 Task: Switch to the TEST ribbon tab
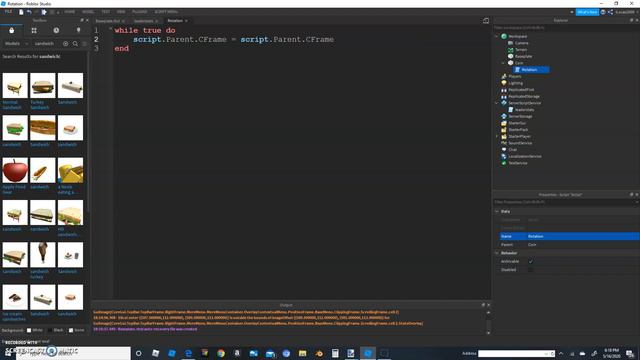pos(105,12)
